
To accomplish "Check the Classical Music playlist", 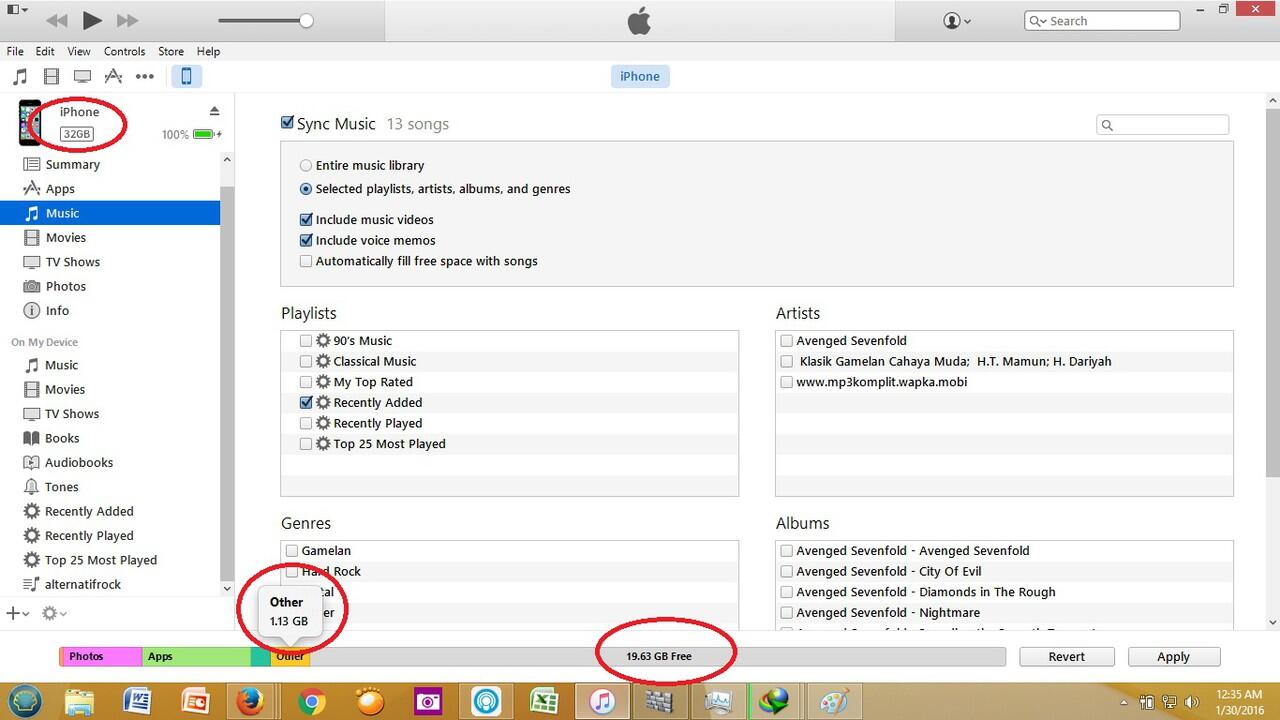I will (x=306, y=361).
